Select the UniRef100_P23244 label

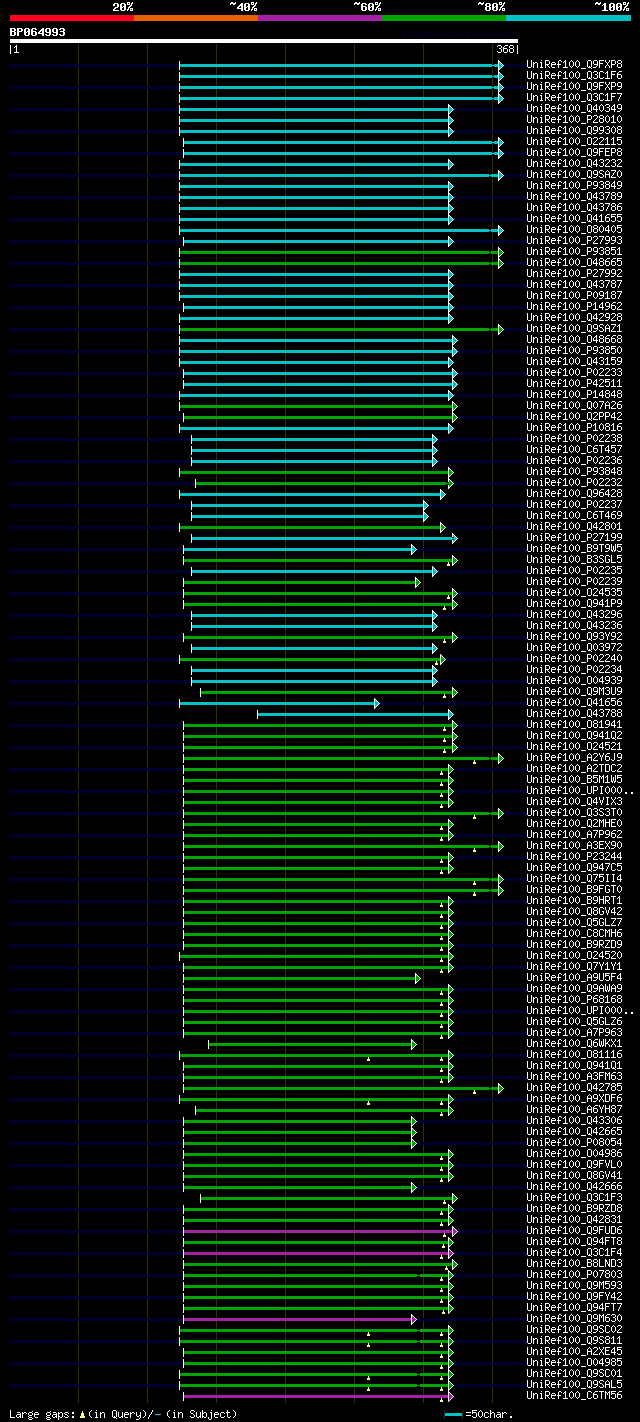[574, 856]
